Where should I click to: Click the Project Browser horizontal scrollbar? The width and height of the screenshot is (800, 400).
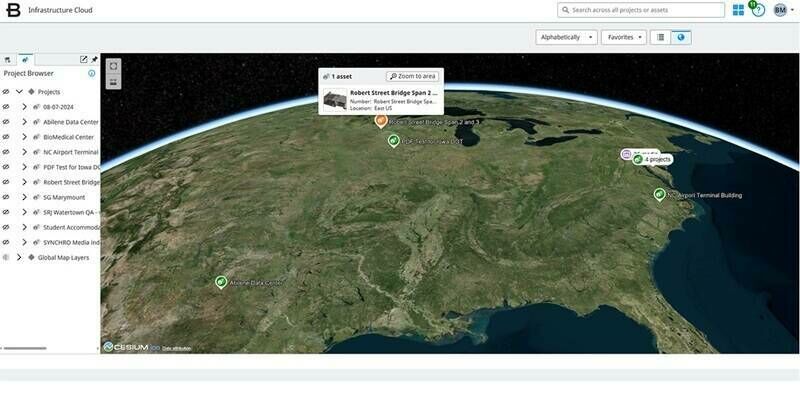pos(25,348)
